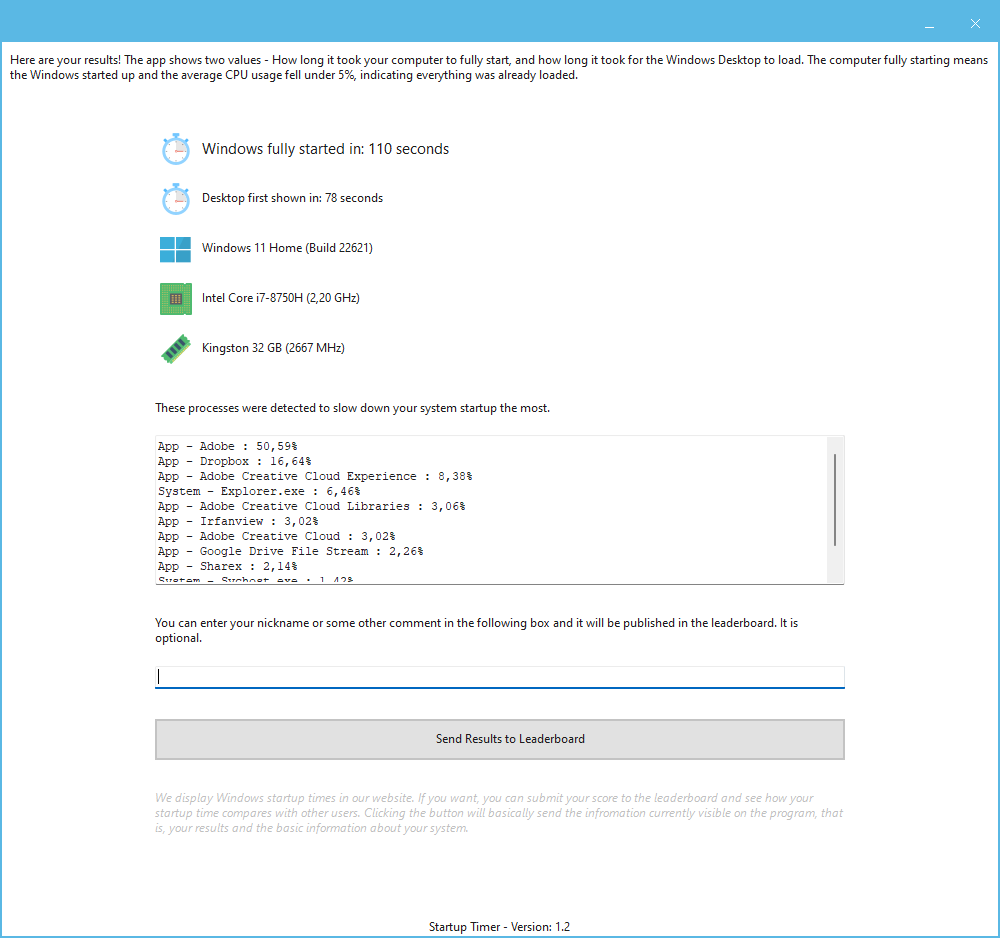Screen dimensions: 1000x938
Task: Click the process list scrollbar thumb
Action: click(835, 500)
